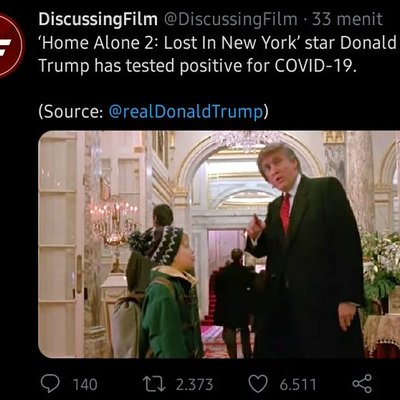Open the attached movie still image
400x400 pixels.
pos(219,244)
